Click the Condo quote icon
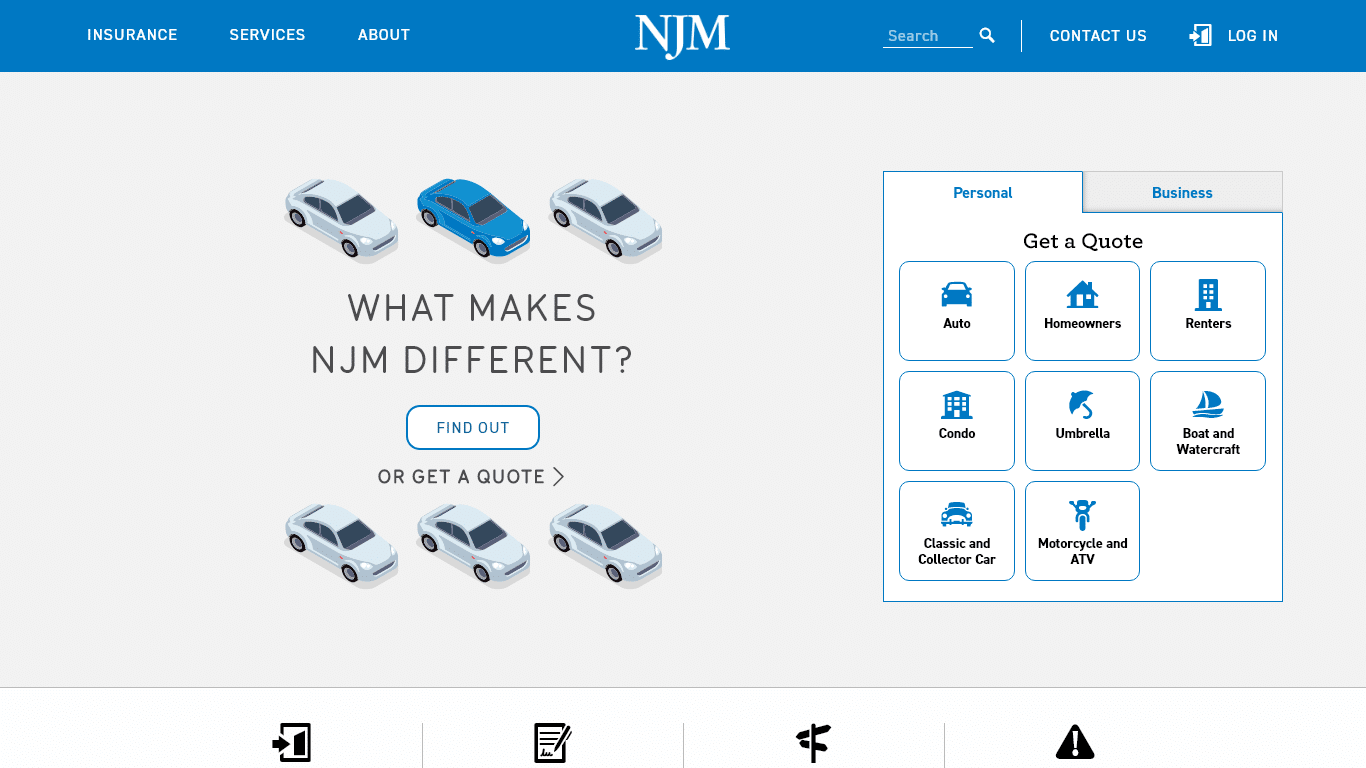 tap(956, 406)
